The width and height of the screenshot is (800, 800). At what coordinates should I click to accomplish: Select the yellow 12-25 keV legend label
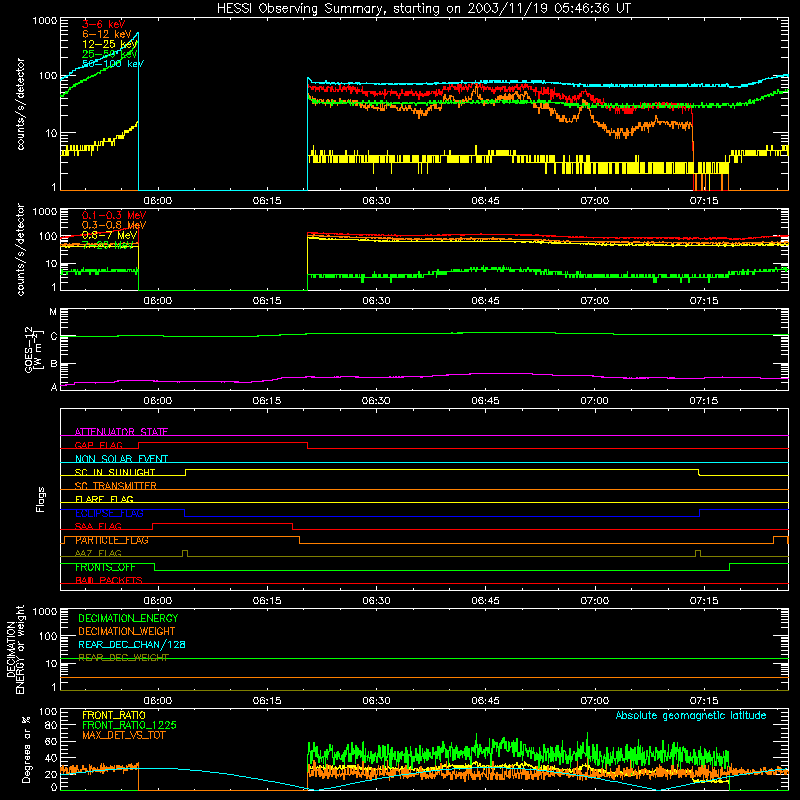(110, 44)
